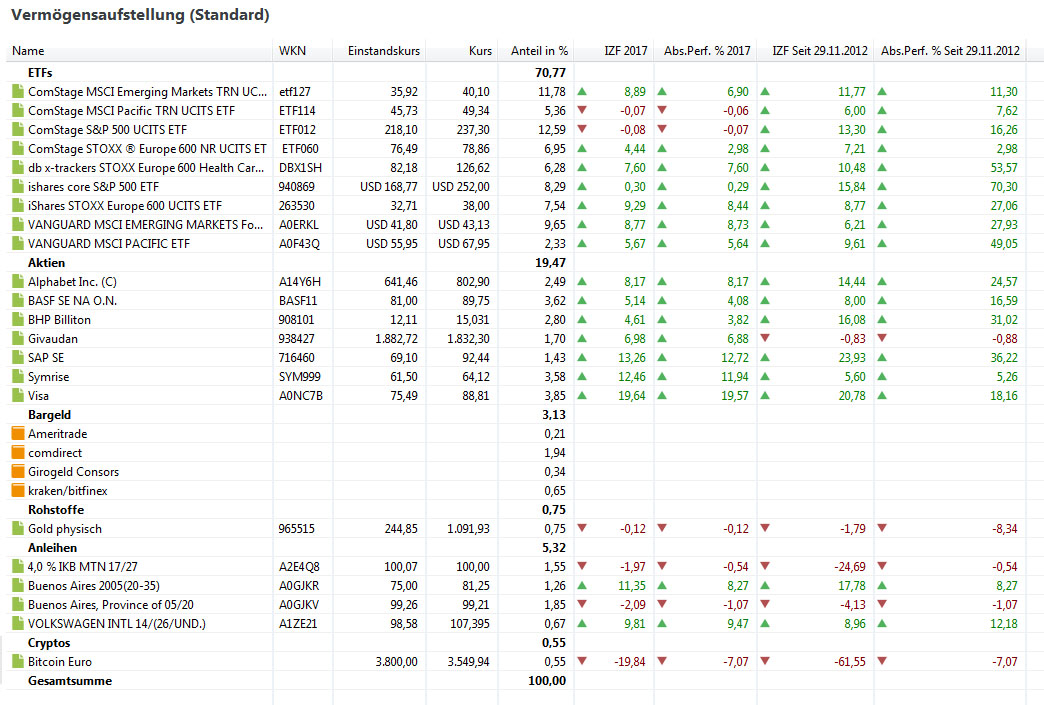Click the green icon next to Gold physisch
This screenshot has width=1044, height=705.
(18, 529)
